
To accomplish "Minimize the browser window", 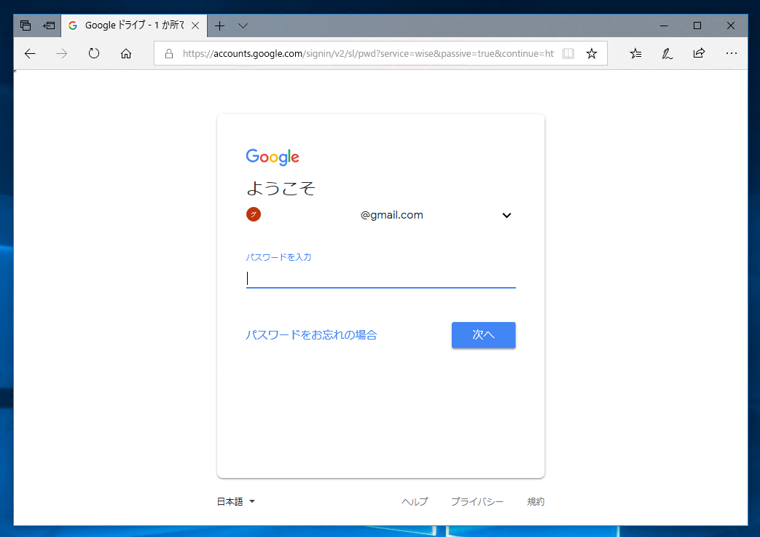I will [x=664, y=26].
